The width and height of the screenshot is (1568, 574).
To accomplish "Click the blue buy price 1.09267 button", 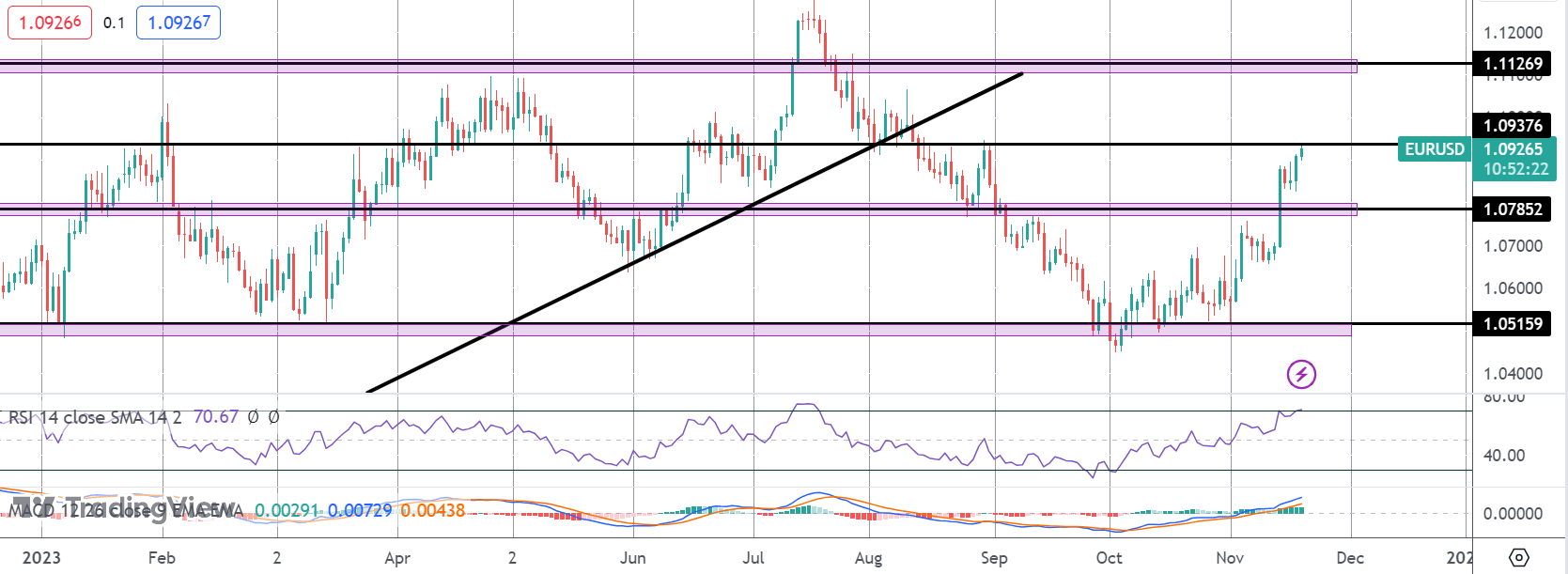I will (179, 22).
